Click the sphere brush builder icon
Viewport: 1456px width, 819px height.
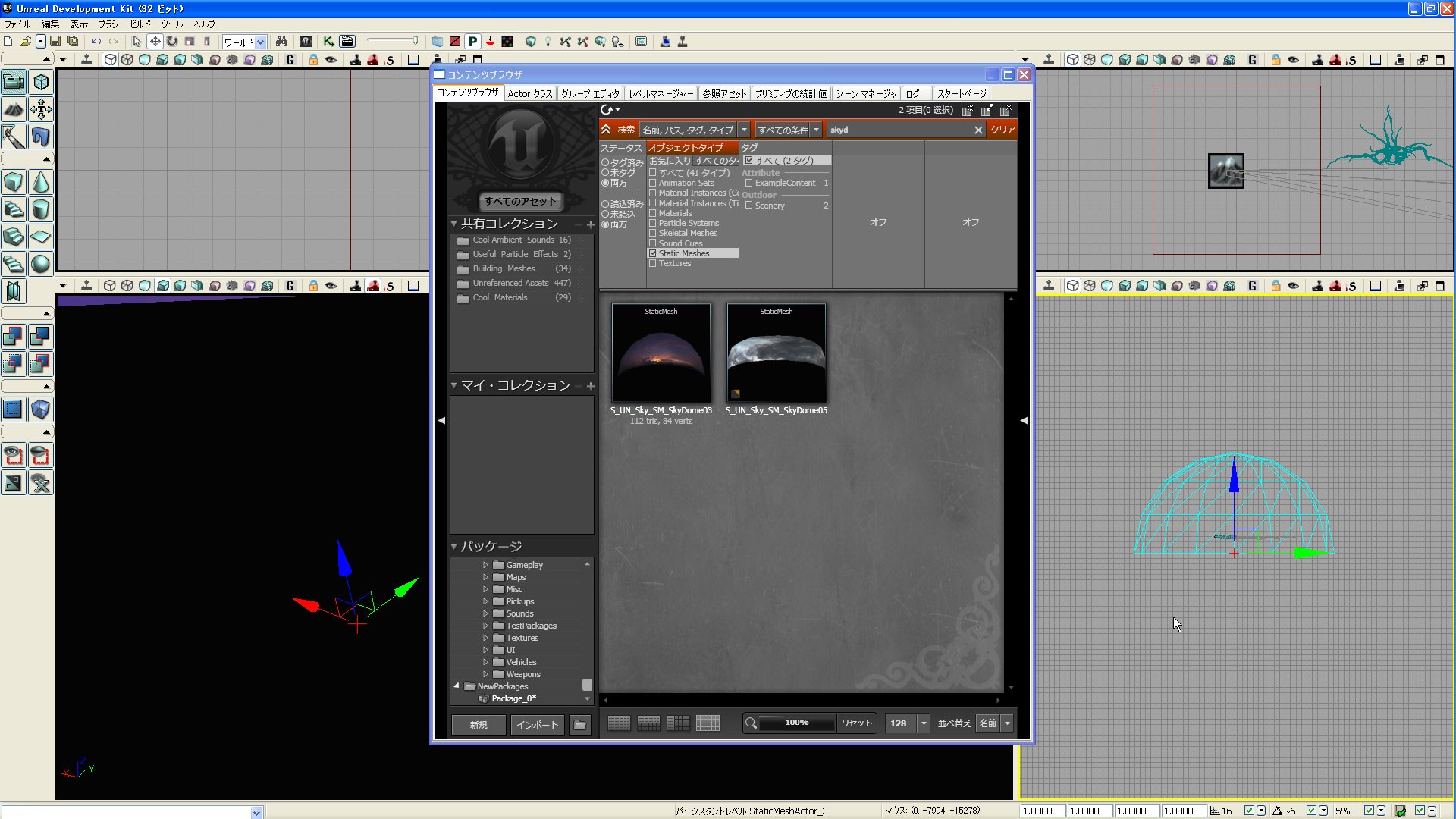[x=41, y=264]
